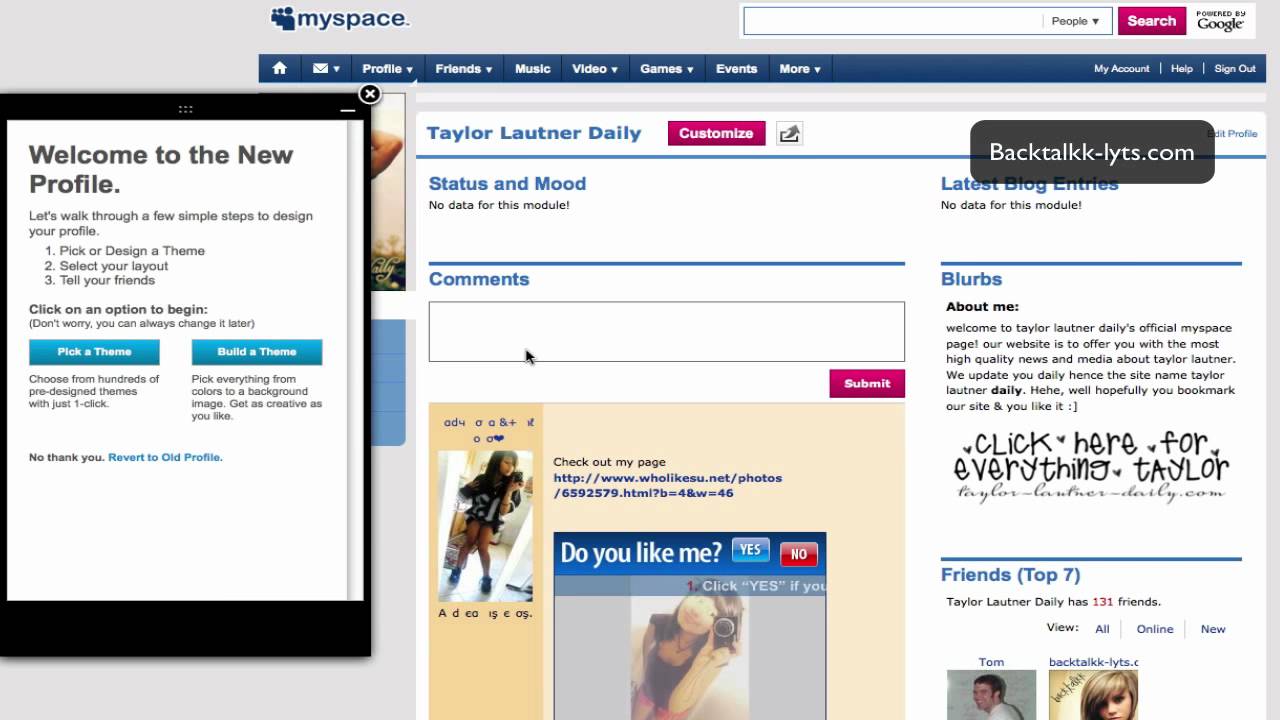Viewport: 1280px width, 720px height.
Task: Click Revert to Old Profile link
Action: click(x=165, y=457)
